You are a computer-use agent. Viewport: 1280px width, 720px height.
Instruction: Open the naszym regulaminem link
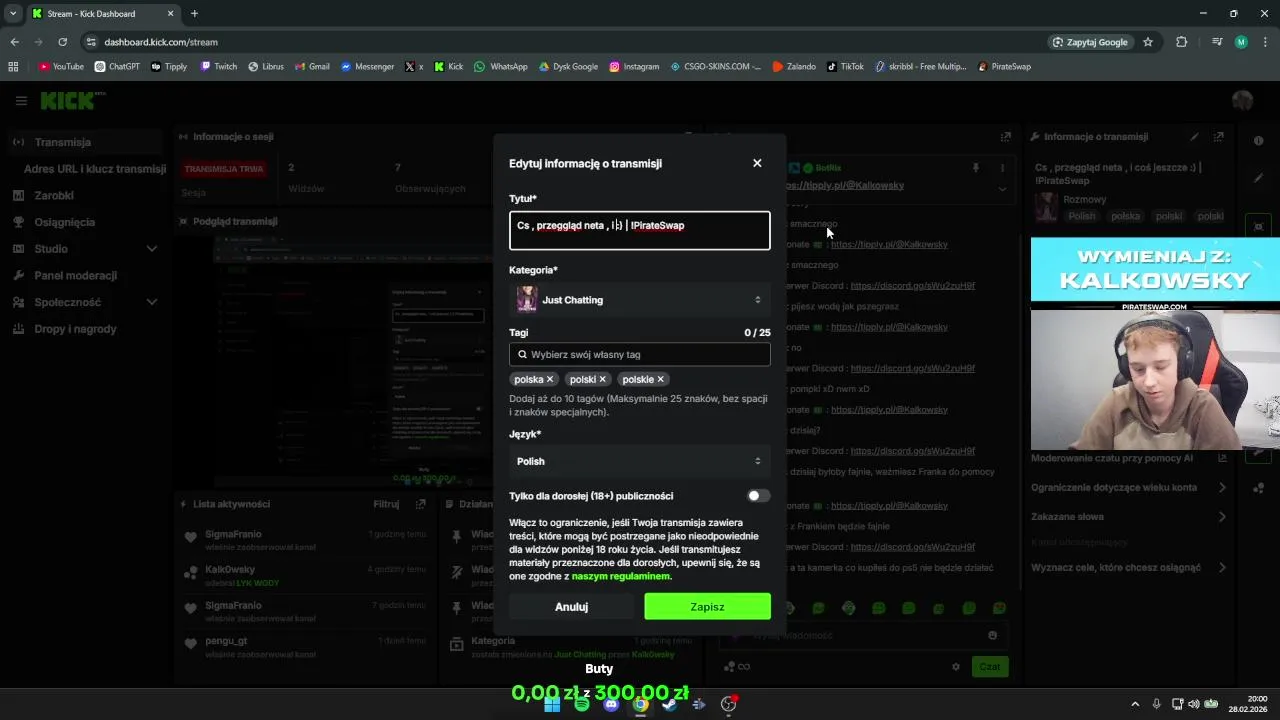coord(621,576)
